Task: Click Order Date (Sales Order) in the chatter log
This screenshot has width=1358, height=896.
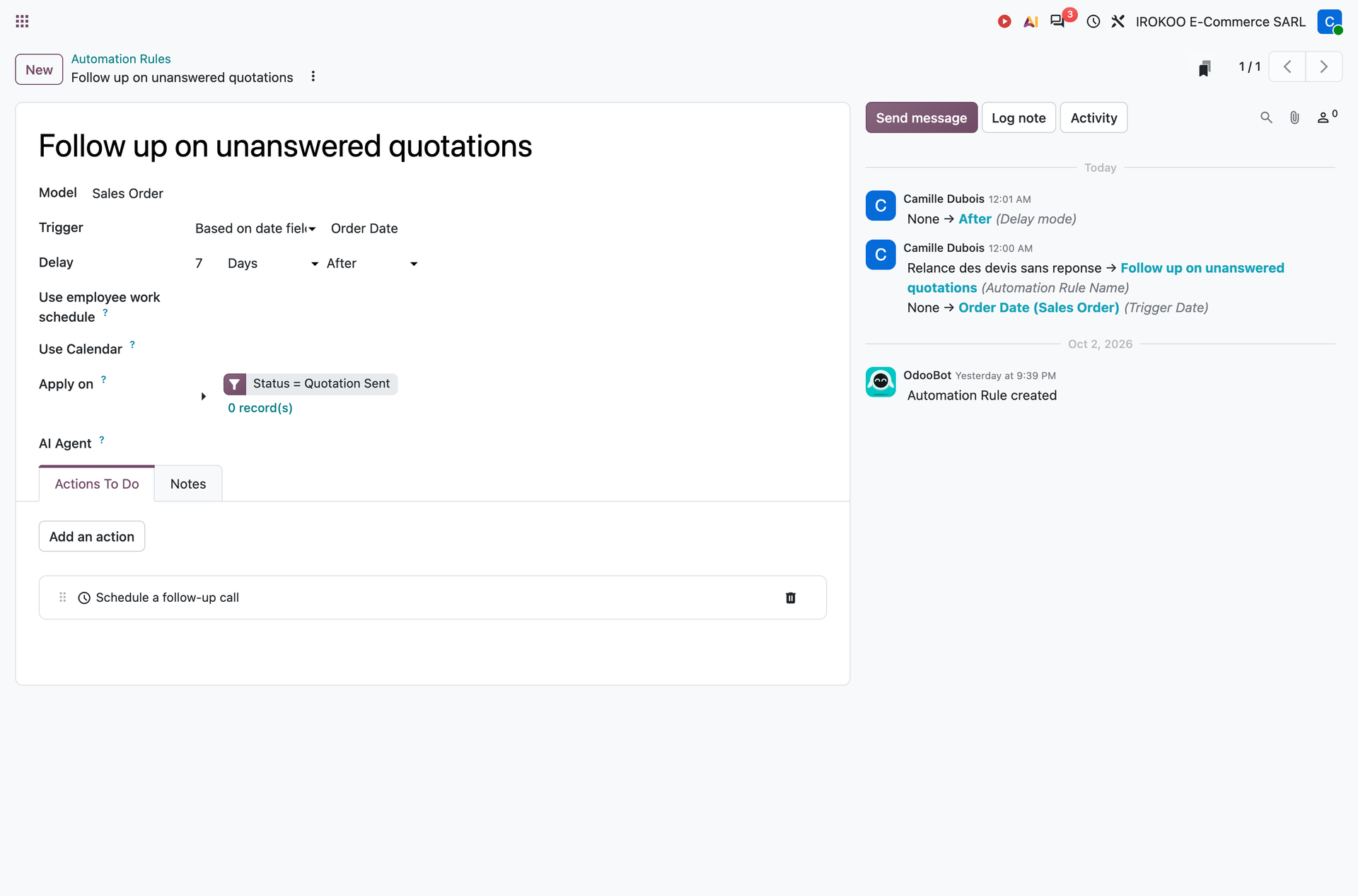Action: coord(1038,308)
